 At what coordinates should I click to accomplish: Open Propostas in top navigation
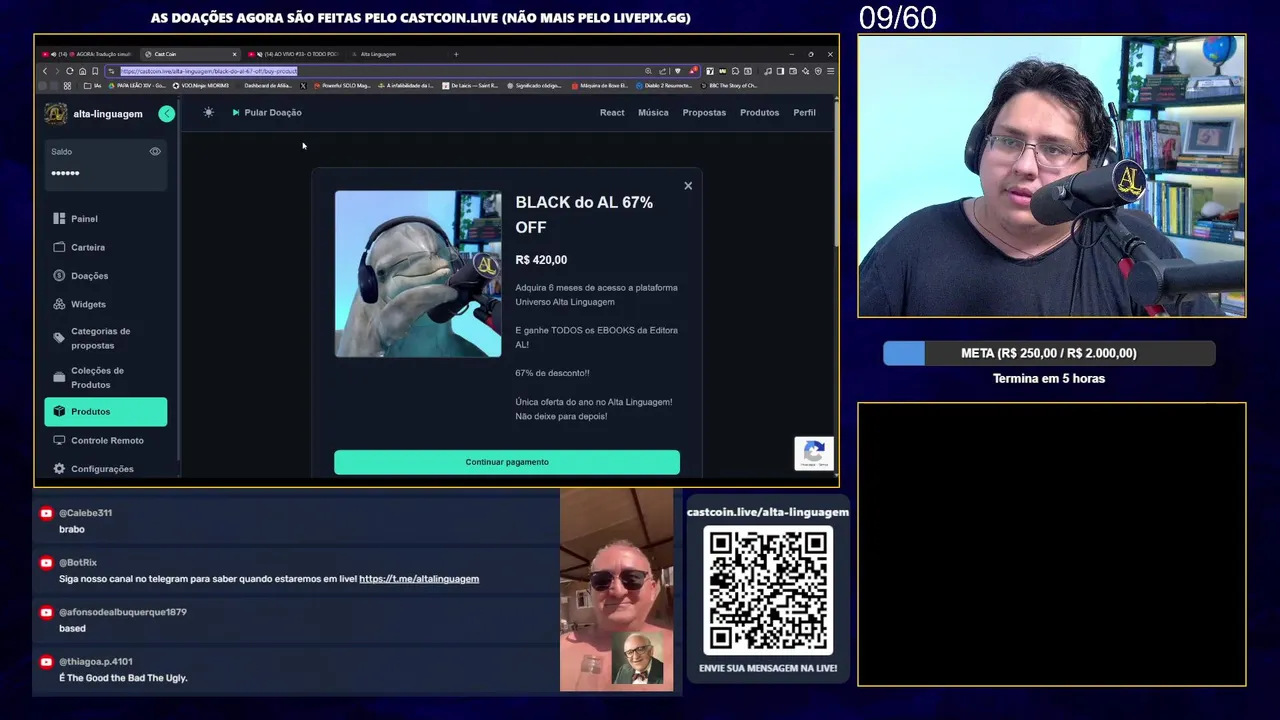pyautogui.click(x=704, y=112)
